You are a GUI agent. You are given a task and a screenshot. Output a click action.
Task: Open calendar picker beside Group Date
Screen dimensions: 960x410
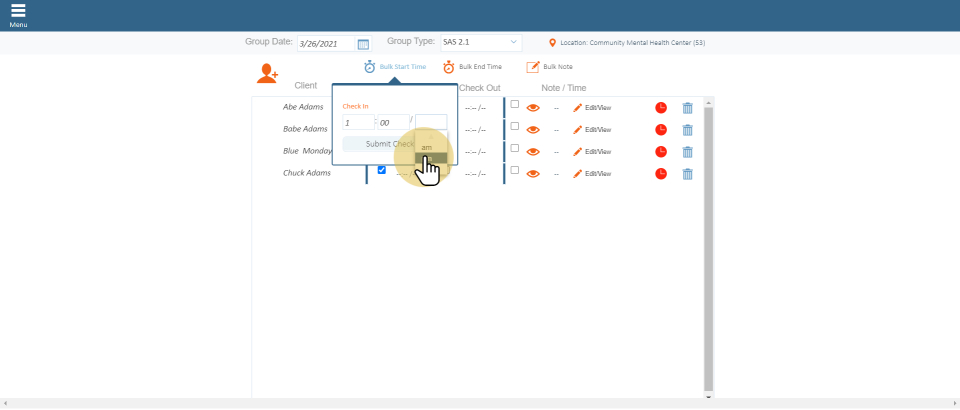(363, 44)
